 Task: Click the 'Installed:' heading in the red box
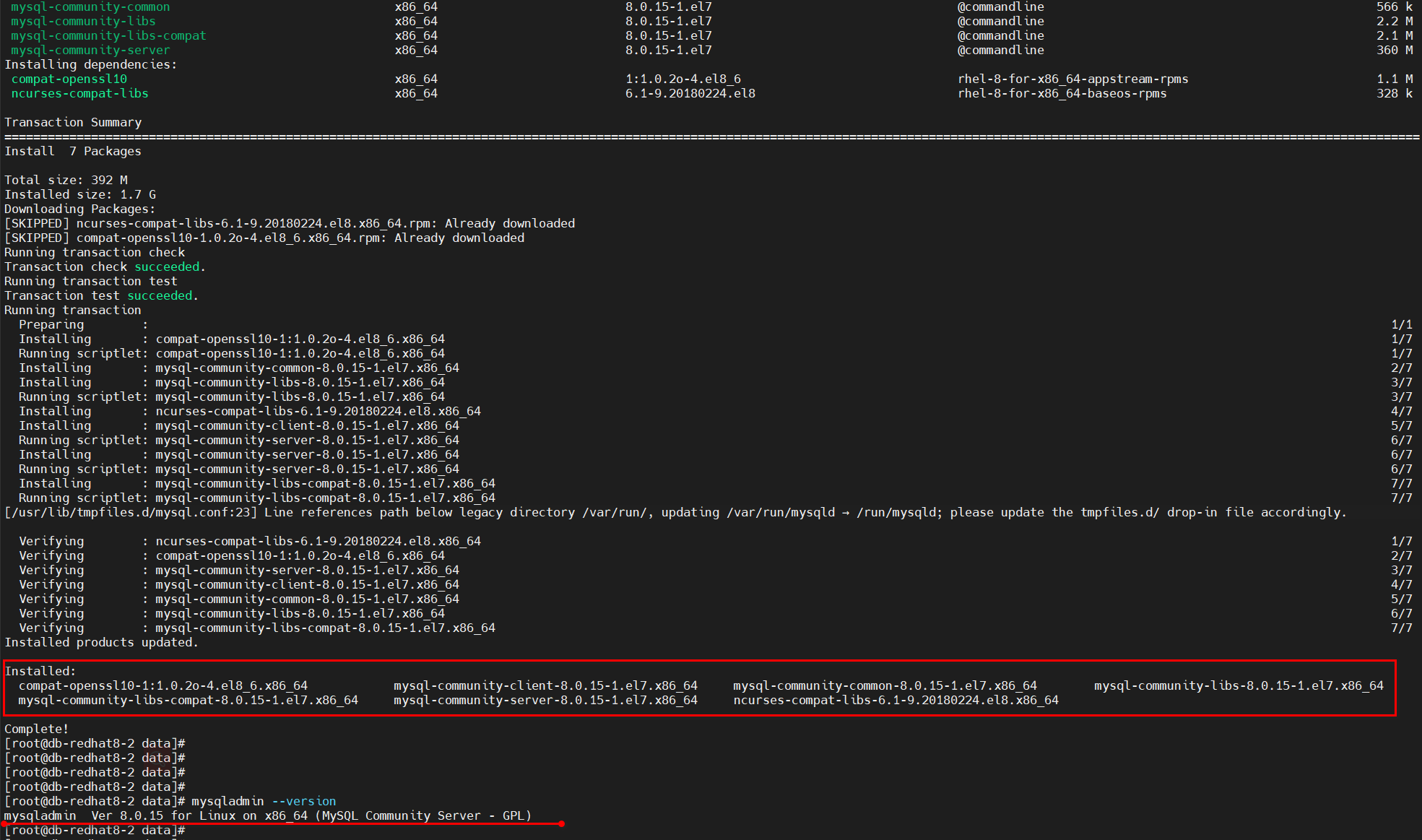pyautogui.click(x=40, y=671)
